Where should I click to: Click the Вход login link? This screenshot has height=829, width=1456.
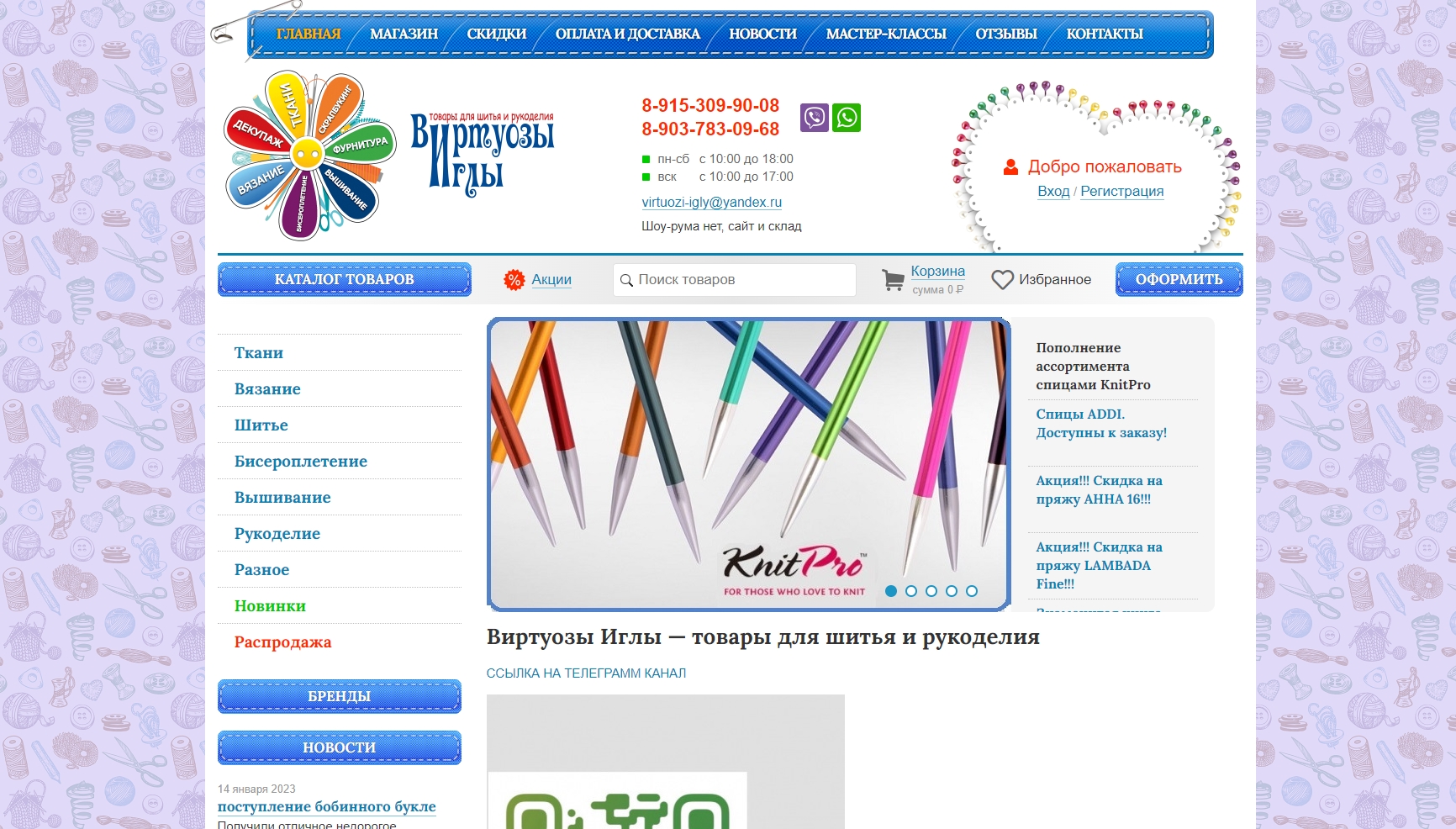[x=1053, y=192]
